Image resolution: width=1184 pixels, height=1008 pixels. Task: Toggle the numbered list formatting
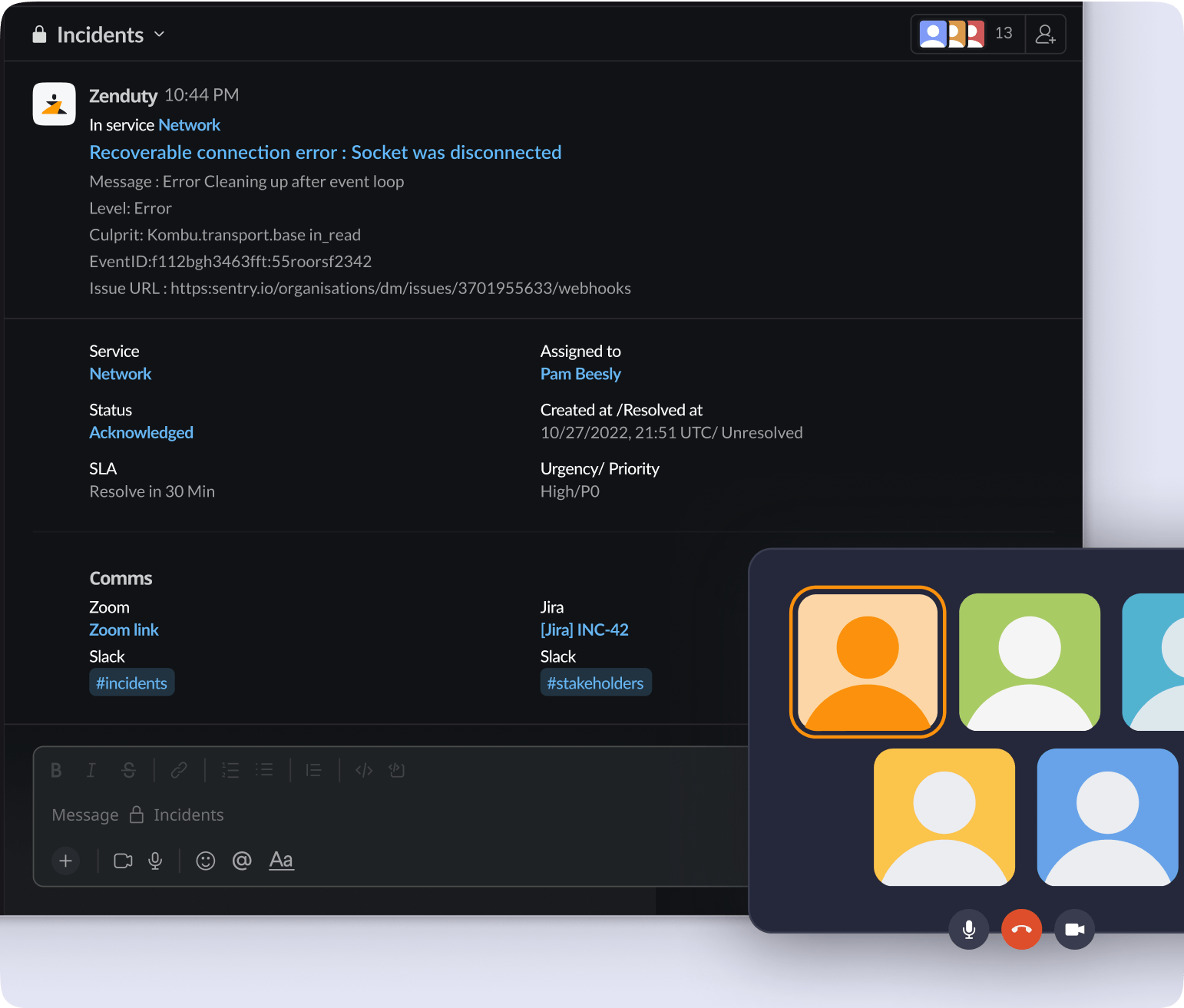point(230,770)
